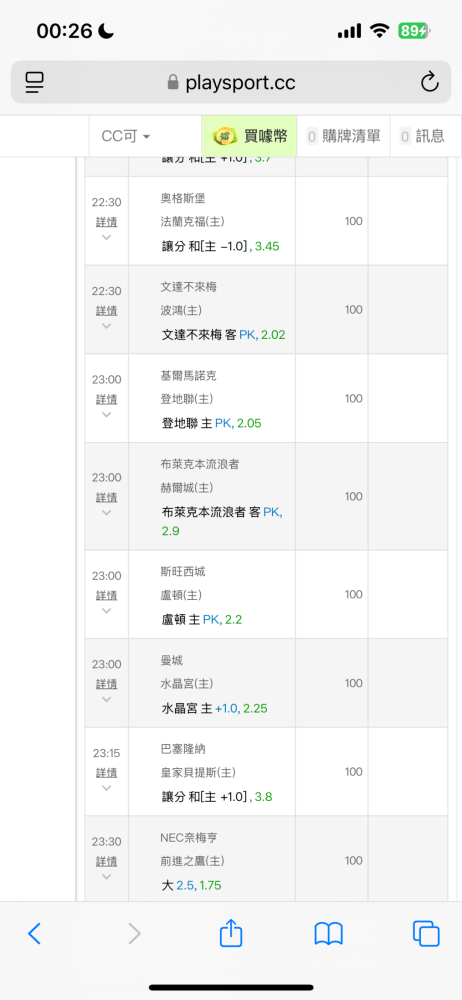The image size is (462, 1000).
Task: Select the 布萊克本流浪者 客 PK prediction row
Action: point(222,520)
